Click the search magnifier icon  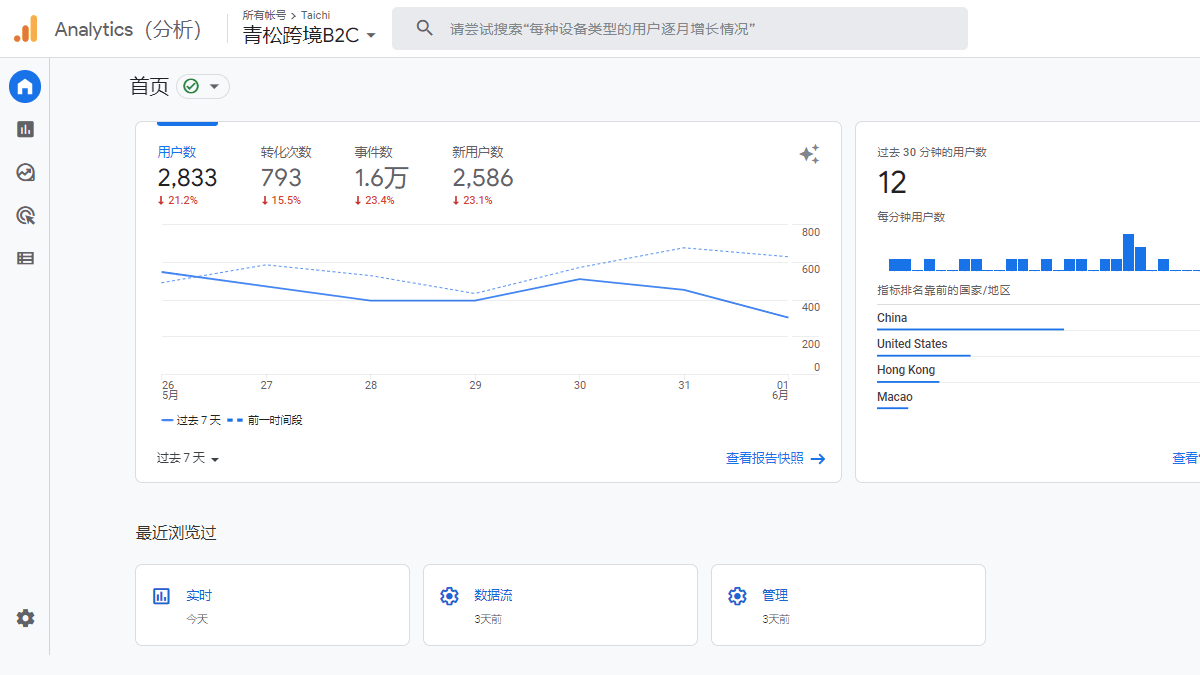(x=425, y=29)
